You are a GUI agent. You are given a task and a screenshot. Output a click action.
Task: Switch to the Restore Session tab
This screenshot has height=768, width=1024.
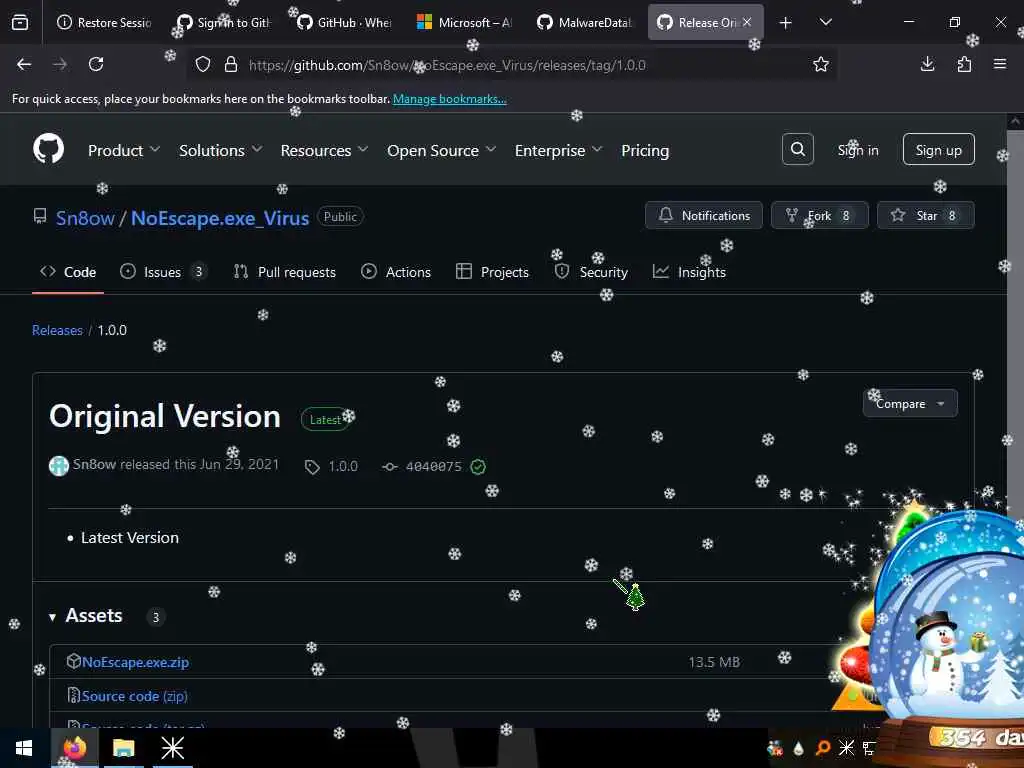point(104,22)
